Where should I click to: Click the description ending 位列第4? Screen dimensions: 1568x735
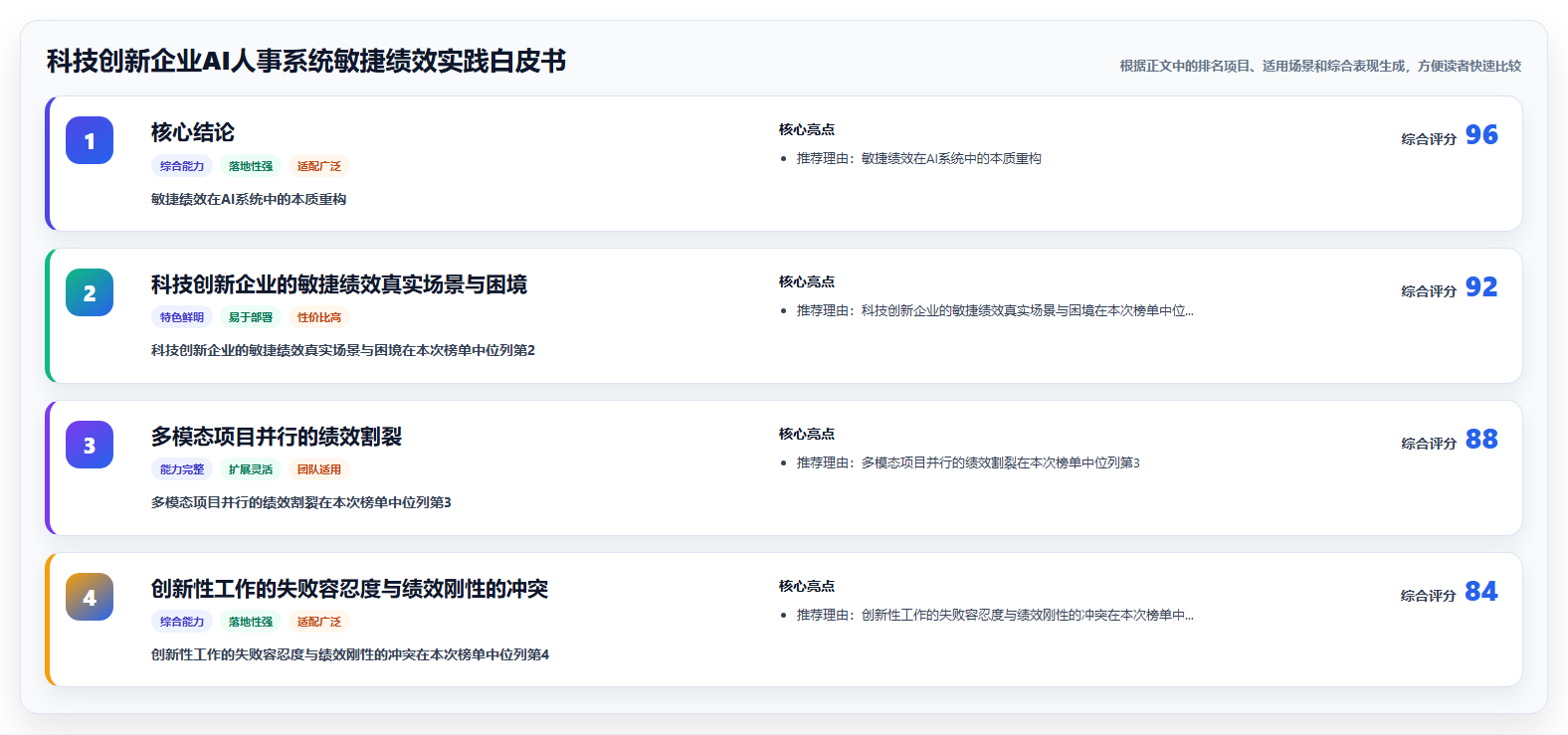pos(350,654)
